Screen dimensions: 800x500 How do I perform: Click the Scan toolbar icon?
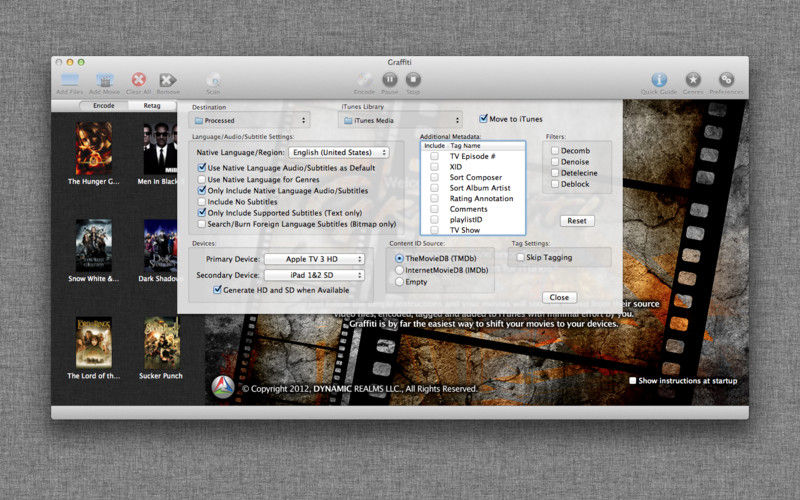[x=213, y=80]
